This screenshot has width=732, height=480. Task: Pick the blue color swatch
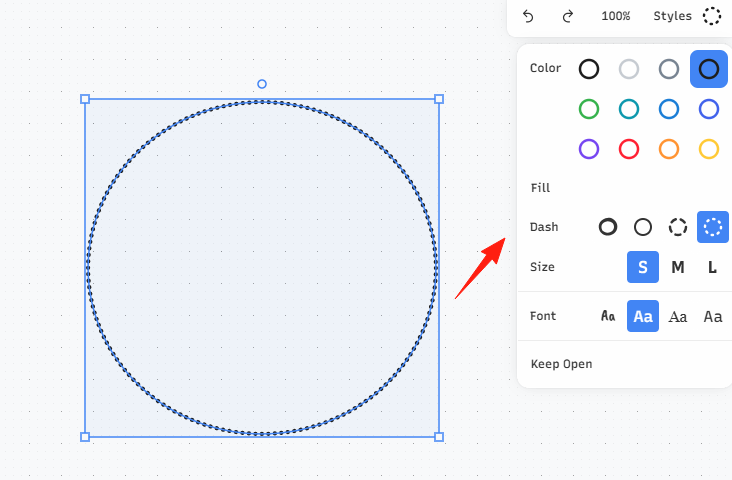pyautogui.click(x=669, y=109)
